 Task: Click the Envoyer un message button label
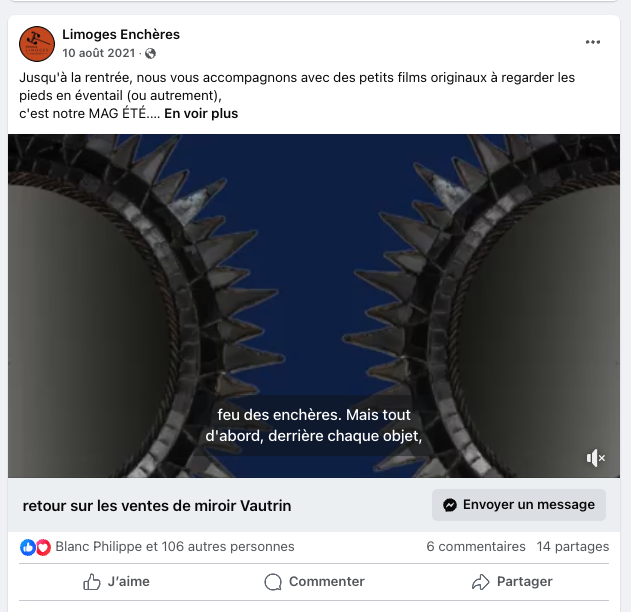(529, 505)
